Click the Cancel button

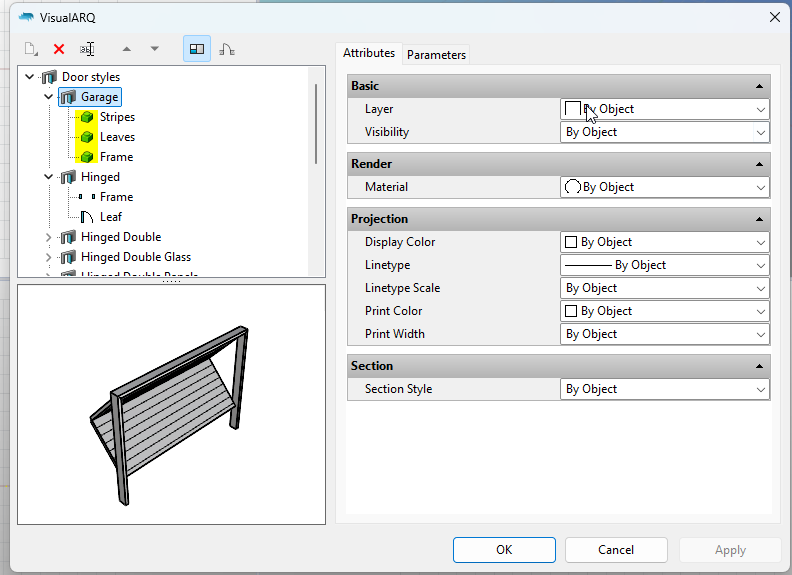[x=616, y=550]
